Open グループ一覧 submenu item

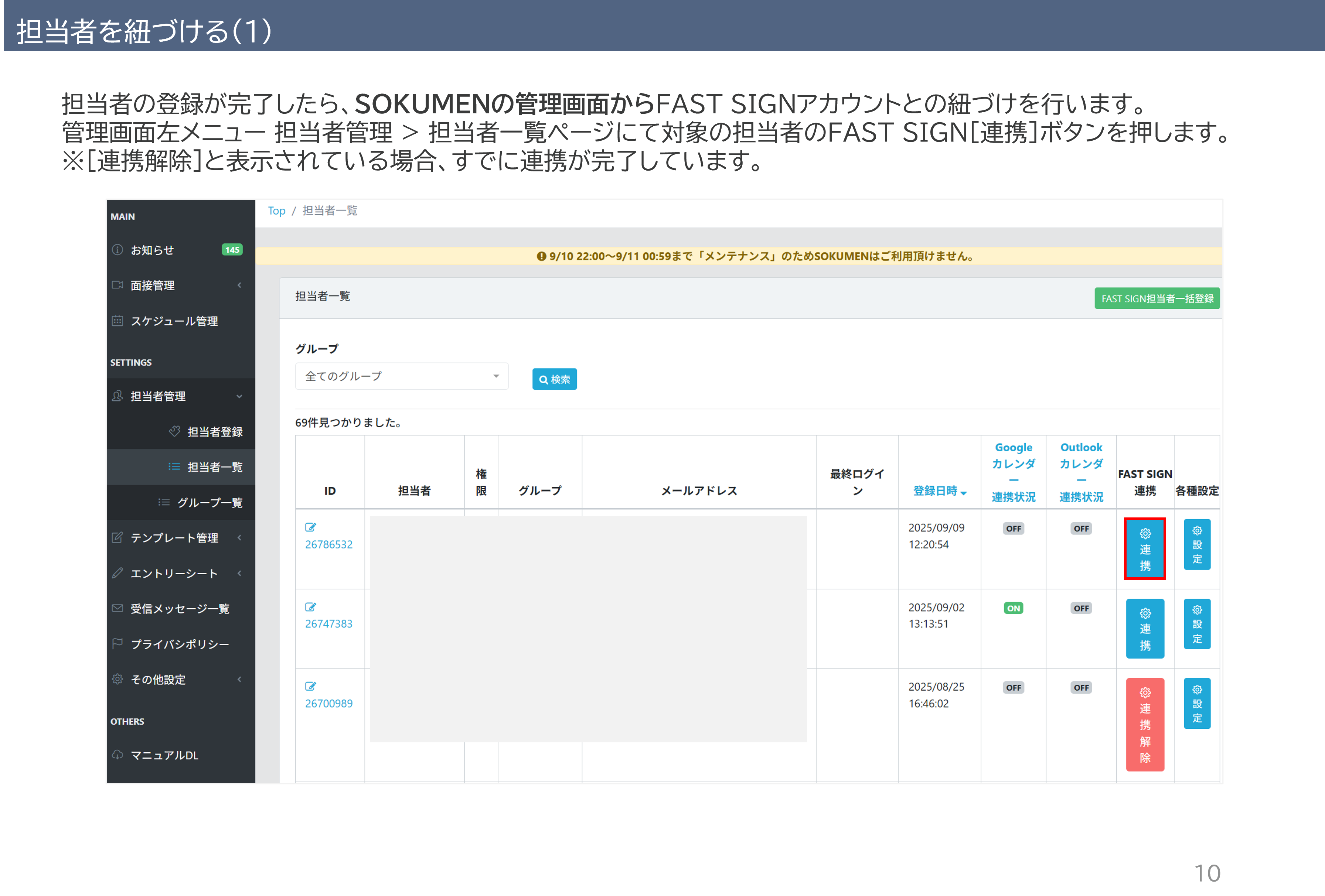click(209, 502)
